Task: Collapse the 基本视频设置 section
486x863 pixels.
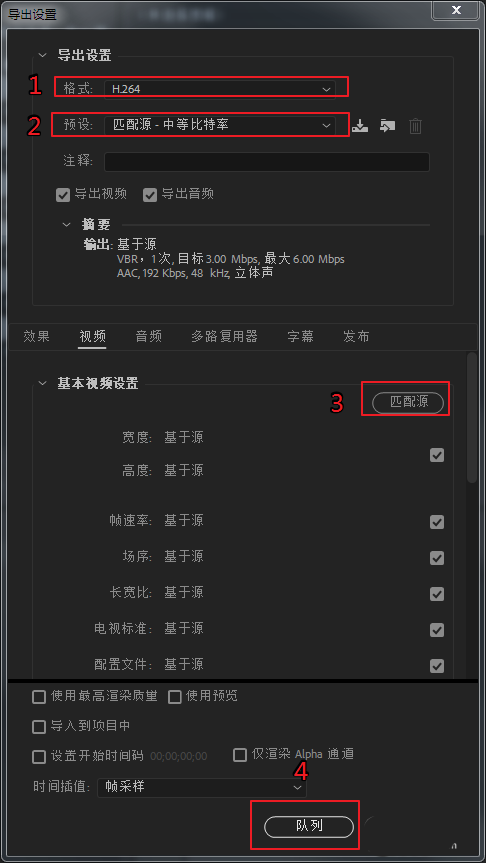Action: 42,383
